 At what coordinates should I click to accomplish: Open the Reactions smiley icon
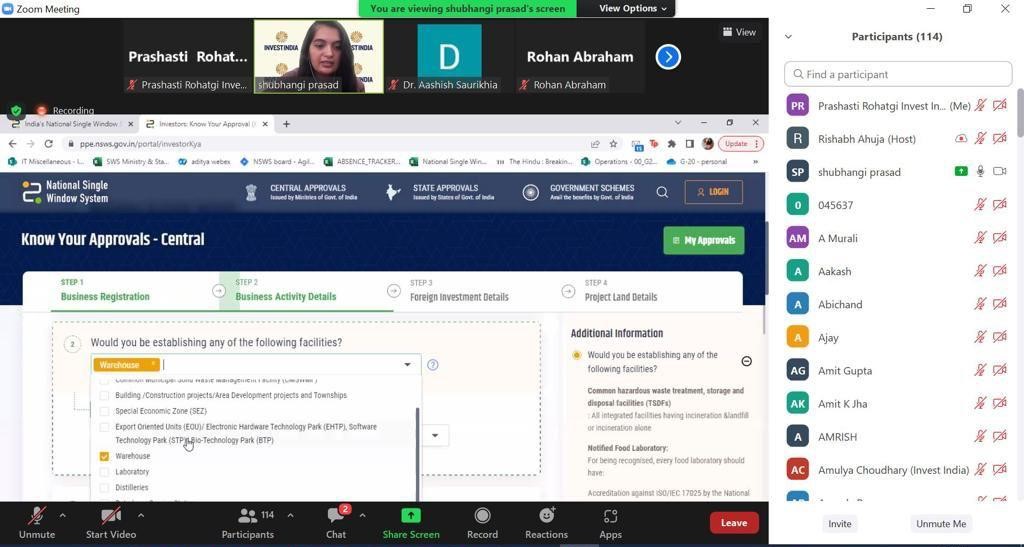tap(547, 516)
